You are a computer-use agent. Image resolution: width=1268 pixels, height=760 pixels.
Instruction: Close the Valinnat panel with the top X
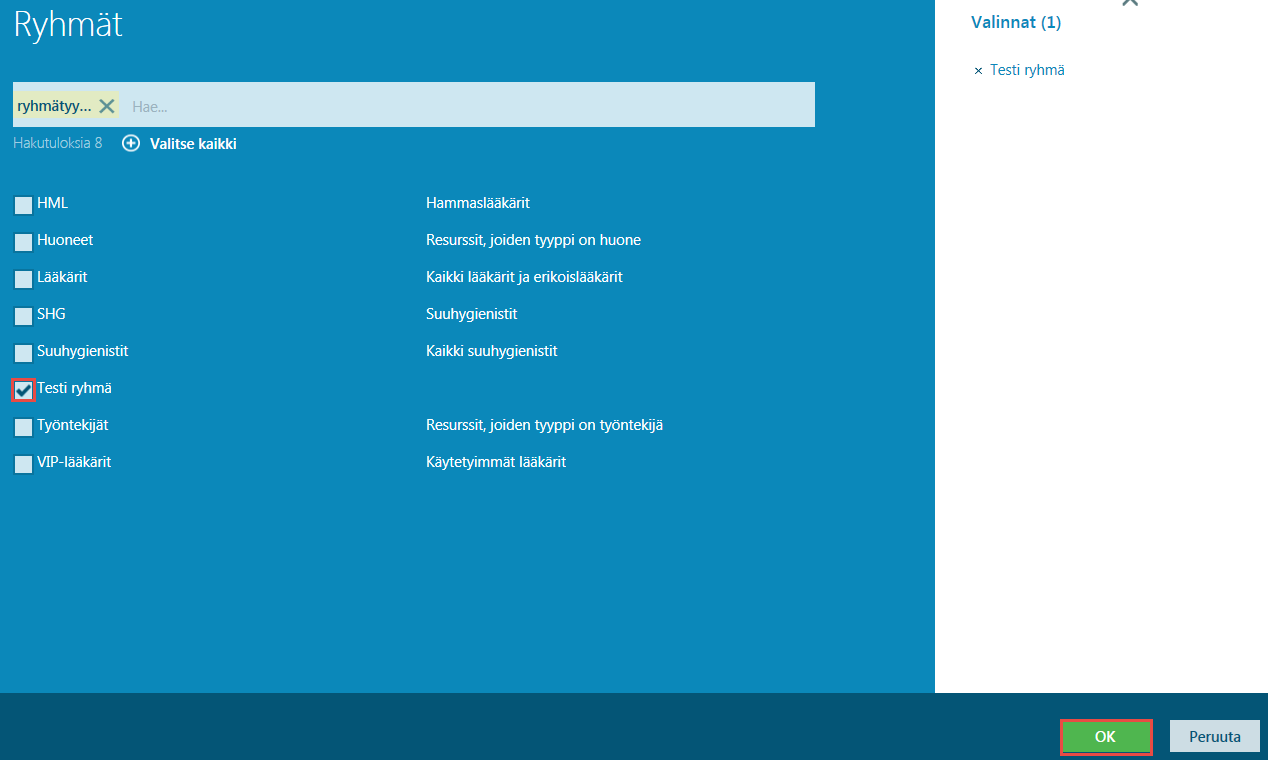1130,3
